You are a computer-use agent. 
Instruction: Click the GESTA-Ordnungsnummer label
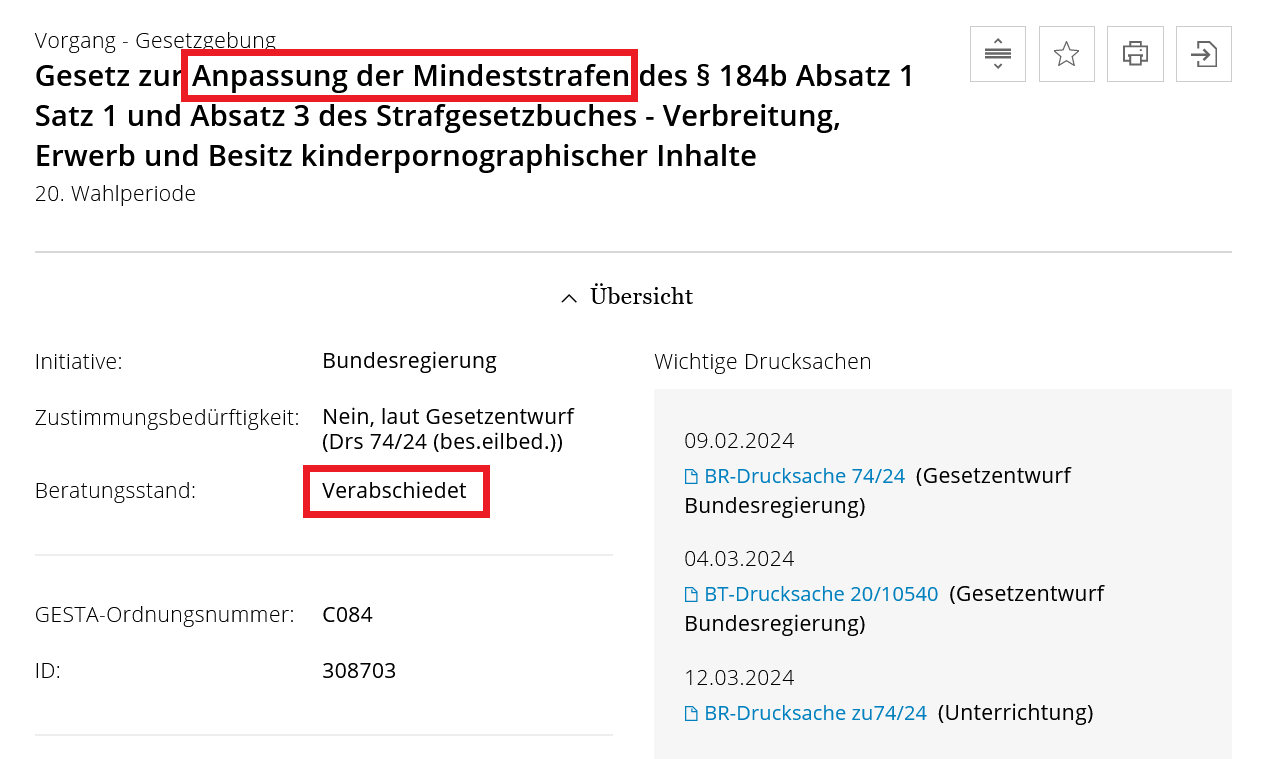pyautogui.click(x=164, y=615)
